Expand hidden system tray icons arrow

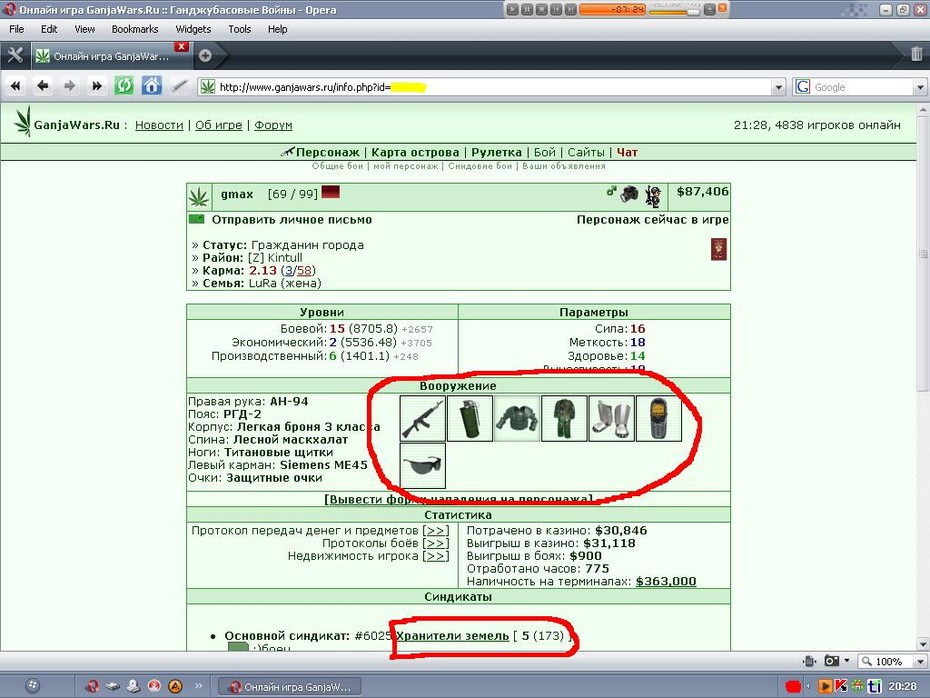(x=807, y=686)
